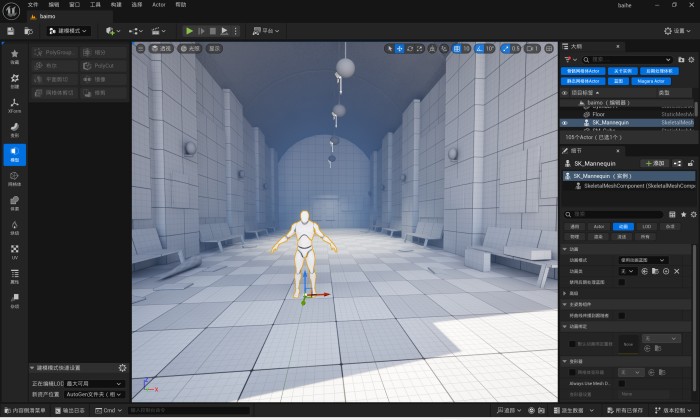The height and width of the screenshot is (420, 700).
Task: Open the 选择 menu
Action: point(137,4)
